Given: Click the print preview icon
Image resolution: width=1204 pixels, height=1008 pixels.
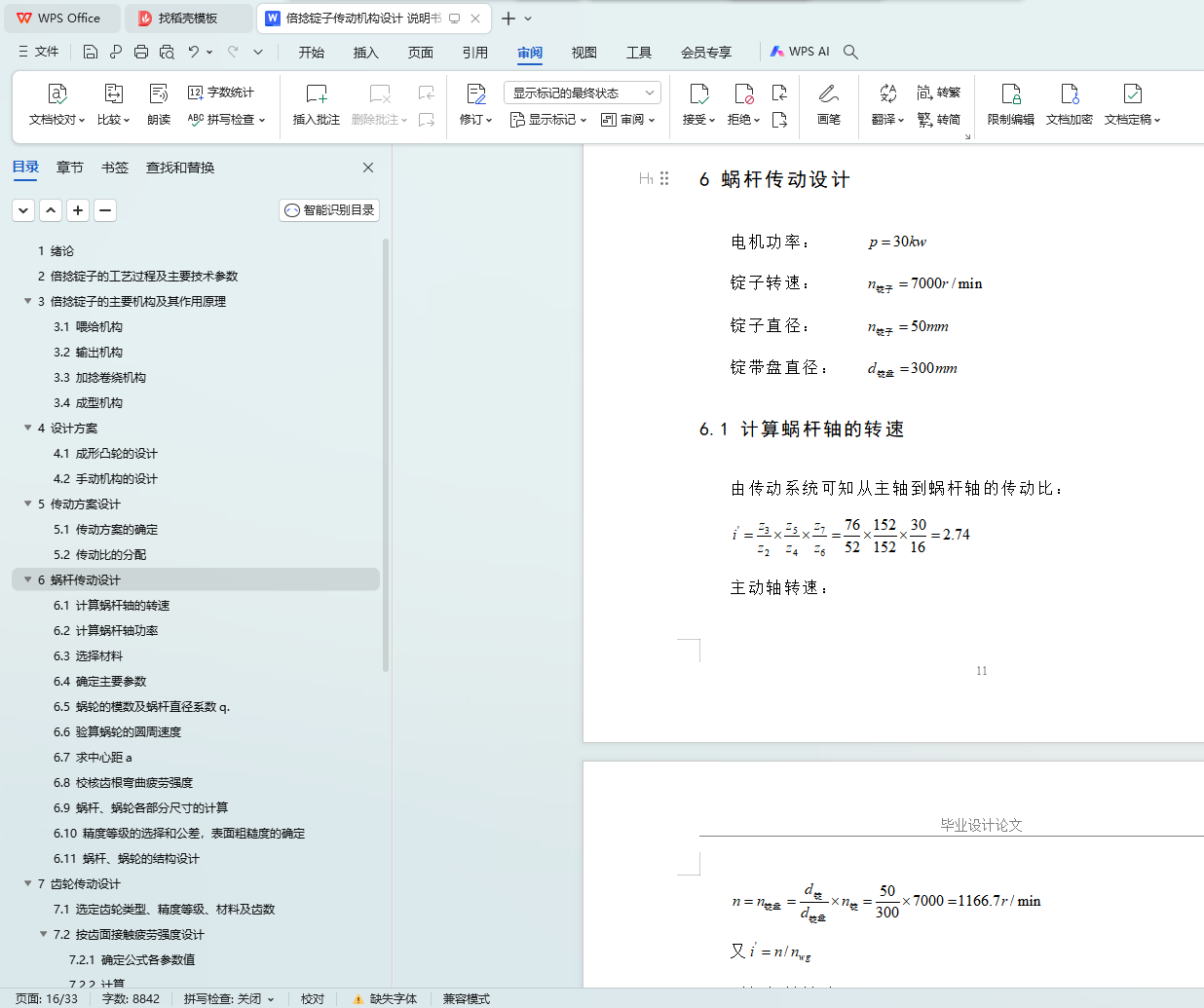Looking at the screenshot, I should [x=167, y=52].
